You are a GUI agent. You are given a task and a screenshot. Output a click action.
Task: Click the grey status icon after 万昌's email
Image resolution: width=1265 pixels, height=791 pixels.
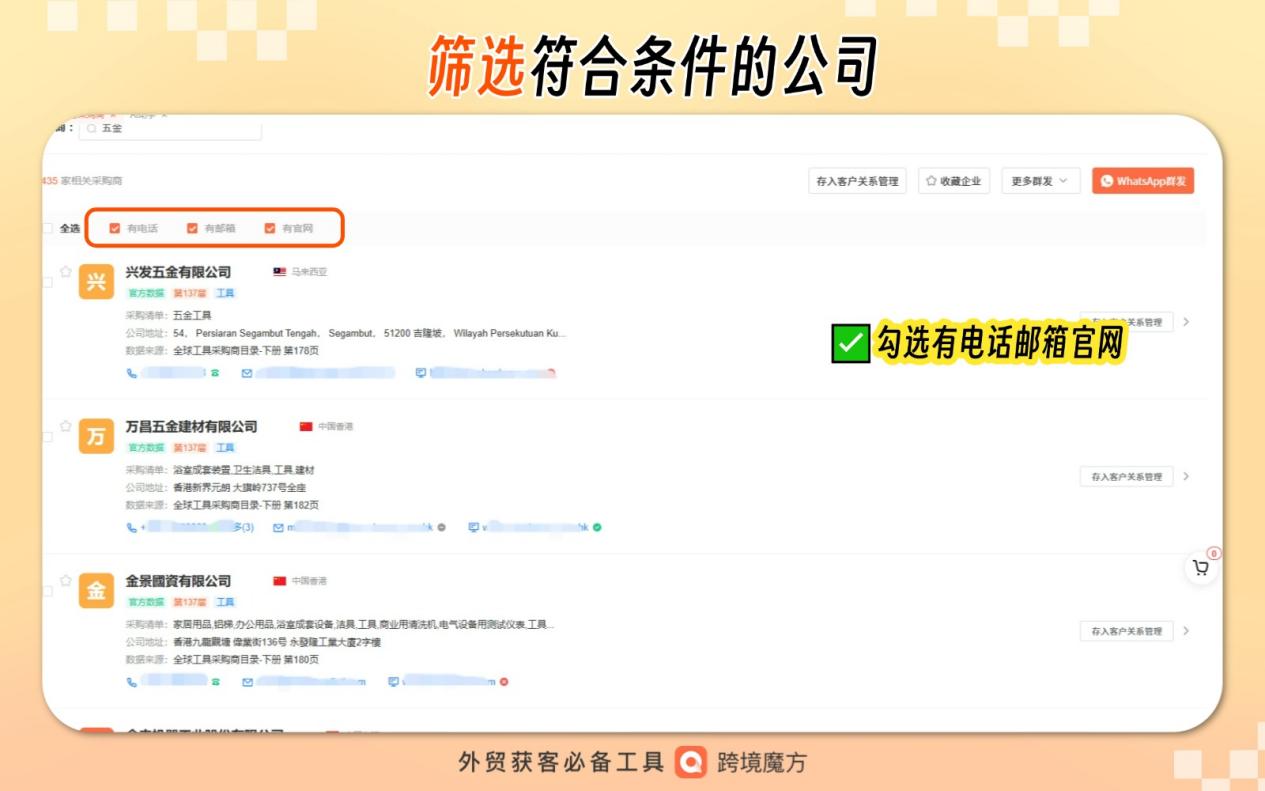tap(442, 527)
